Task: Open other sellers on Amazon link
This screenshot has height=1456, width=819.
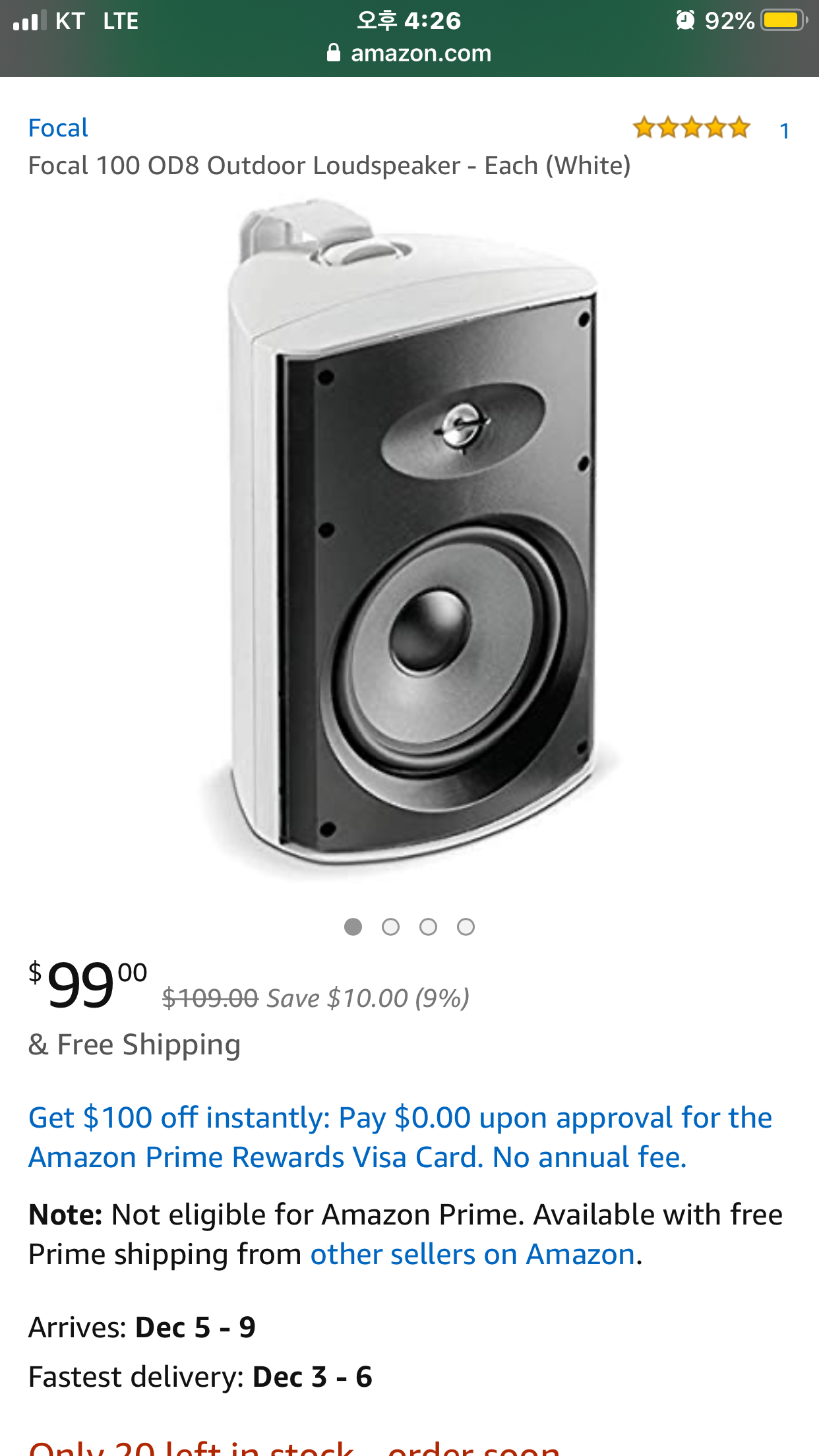Action: (472, 1254)
